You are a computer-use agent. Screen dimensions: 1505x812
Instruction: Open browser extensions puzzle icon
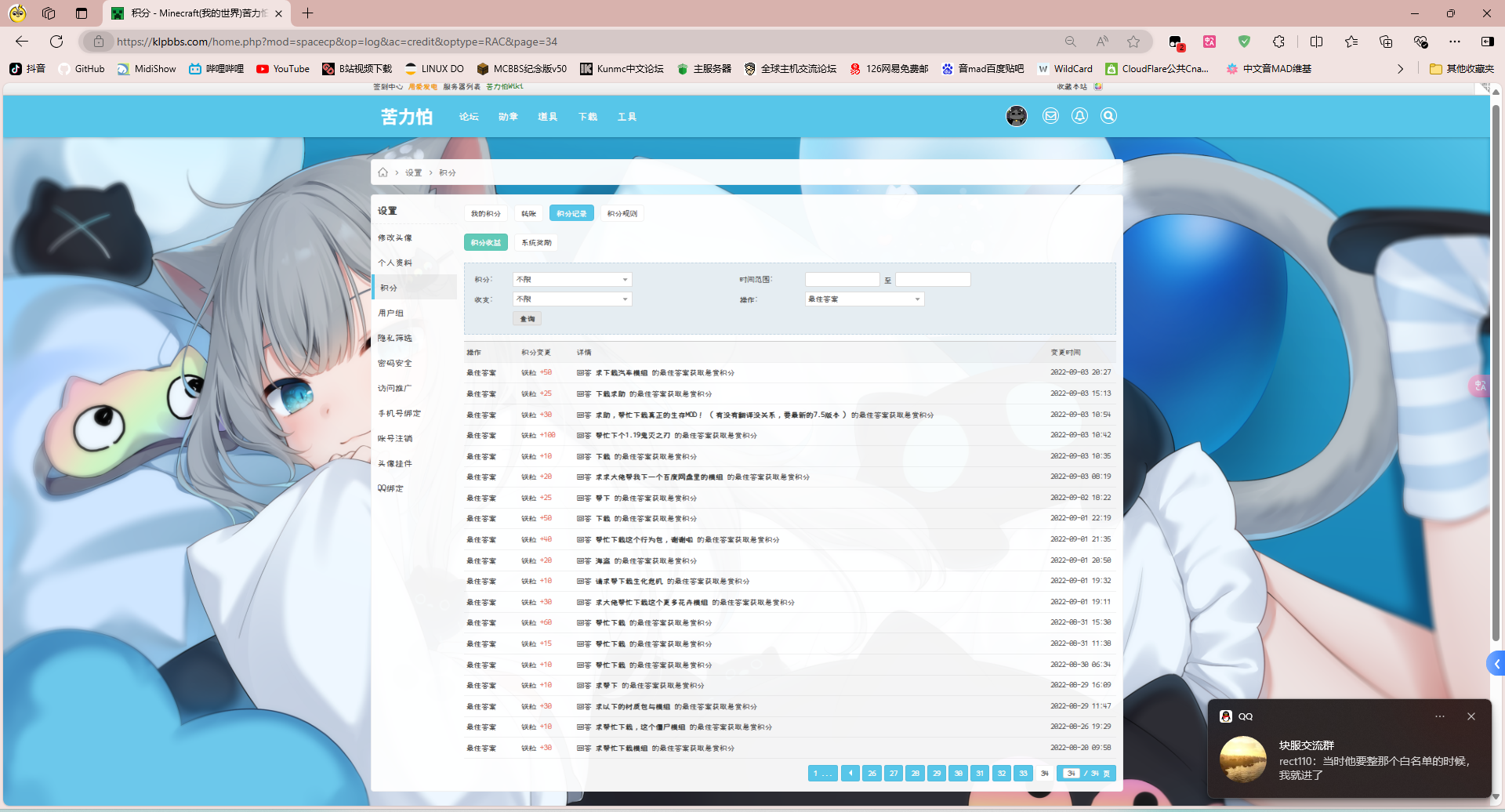coord(1278,42)
